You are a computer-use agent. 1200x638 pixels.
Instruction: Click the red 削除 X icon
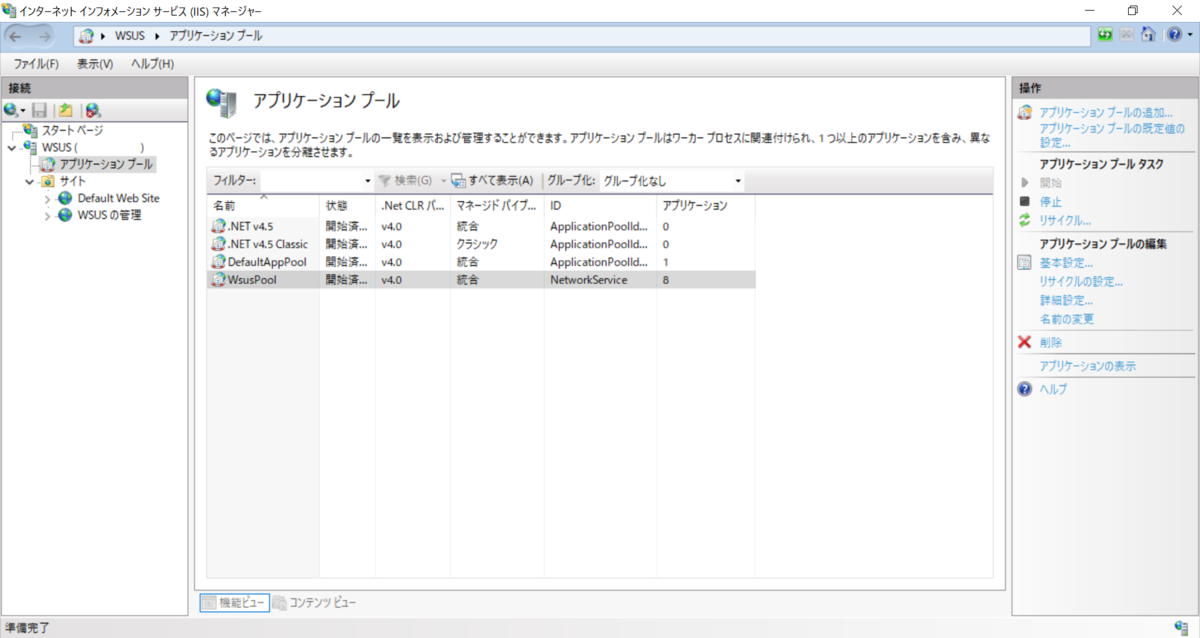[1024, 342]
